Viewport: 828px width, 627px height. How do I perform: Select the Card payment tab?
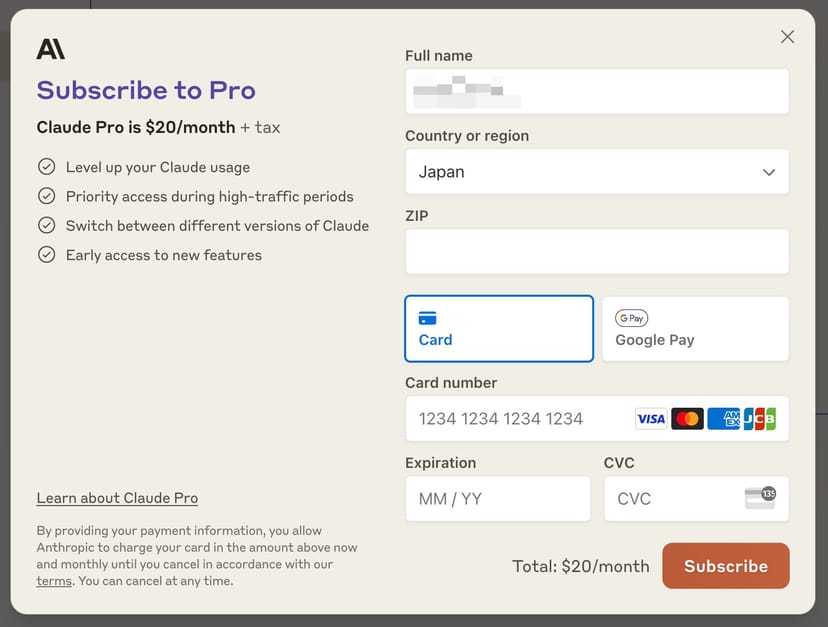(499, 328)
